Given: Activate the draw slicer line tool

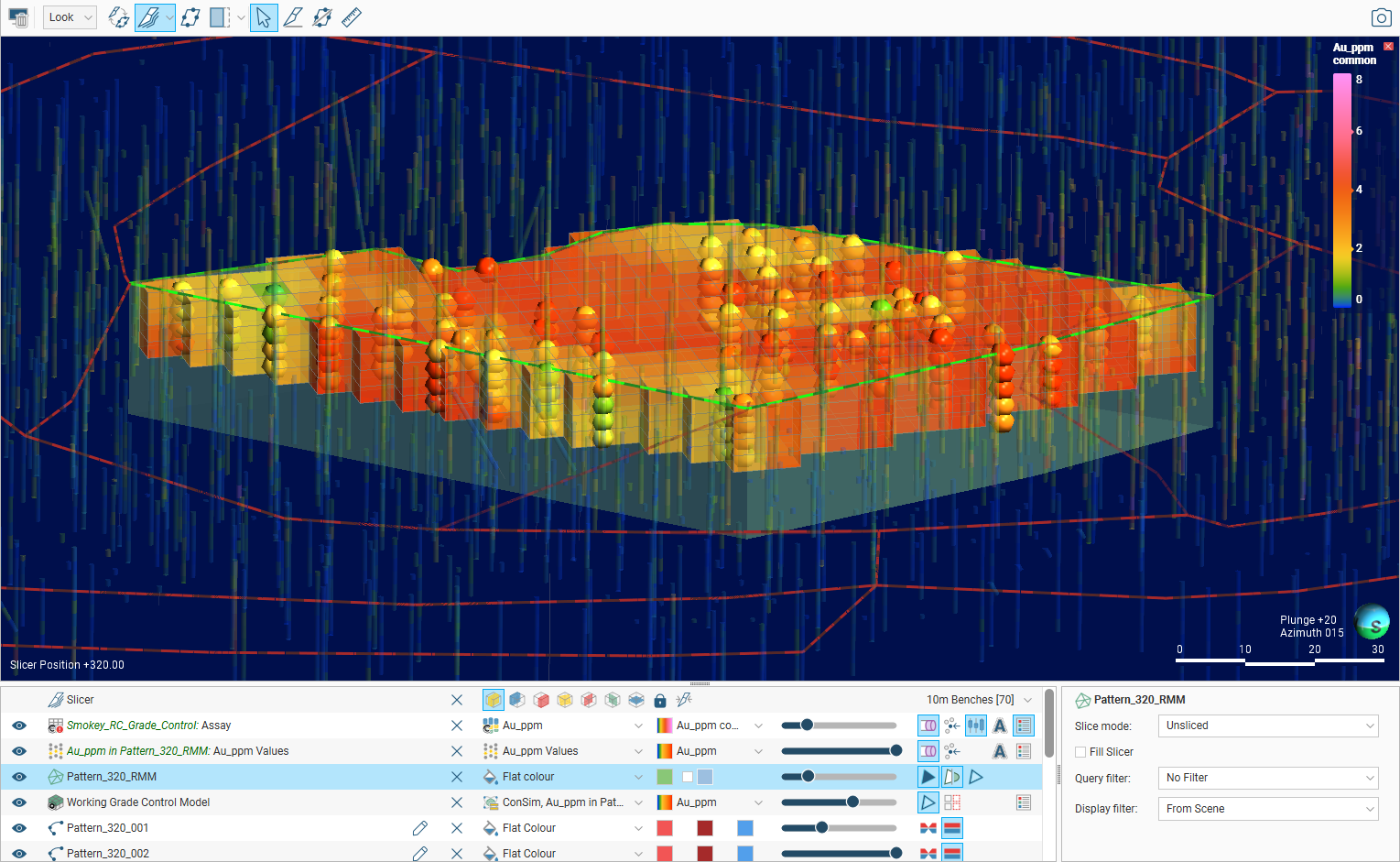Looking at the screenshot, I should point(293,17).
